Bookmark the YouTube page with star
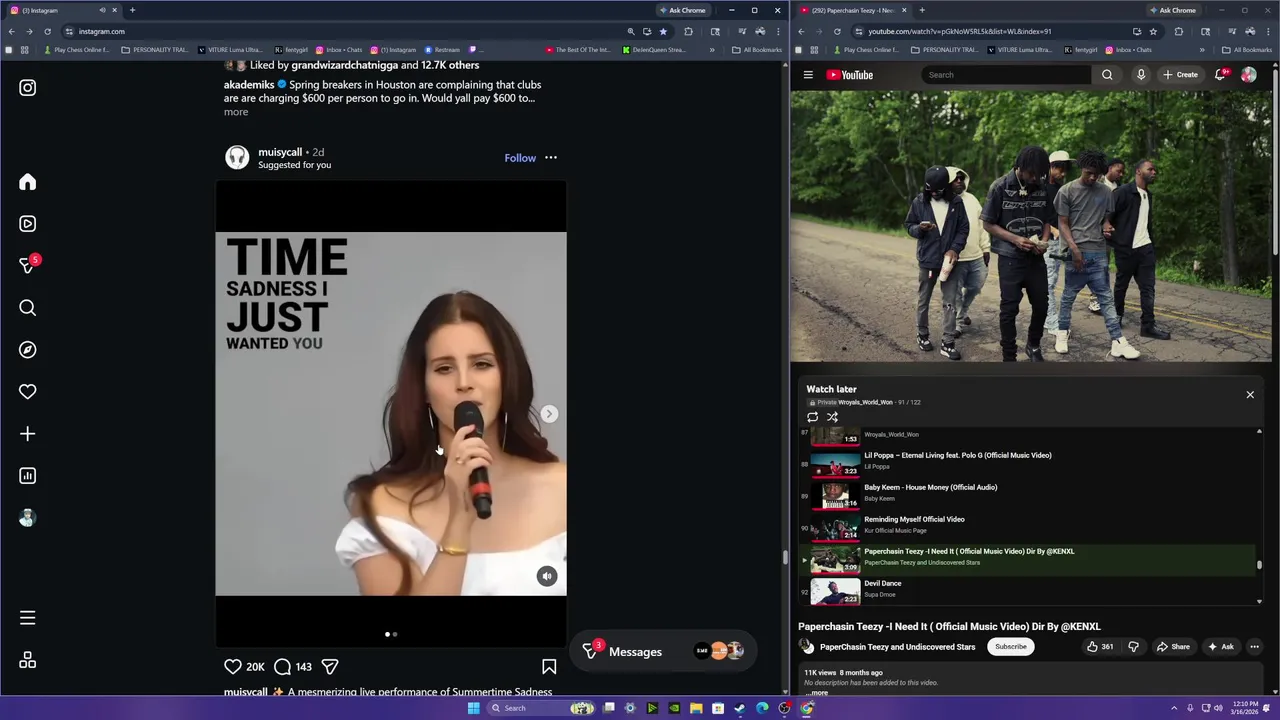Image resolution: width=1280 pixels, height=720 pixels. (1153, 31)
